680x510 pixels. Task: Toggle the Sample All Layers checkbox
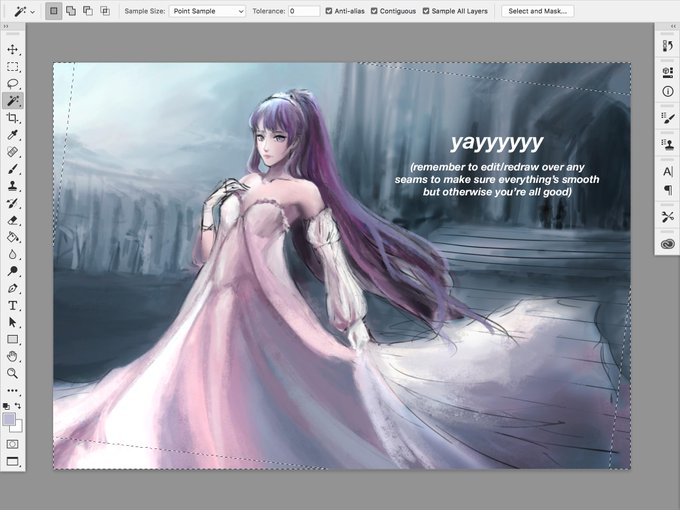coord(426,11)
